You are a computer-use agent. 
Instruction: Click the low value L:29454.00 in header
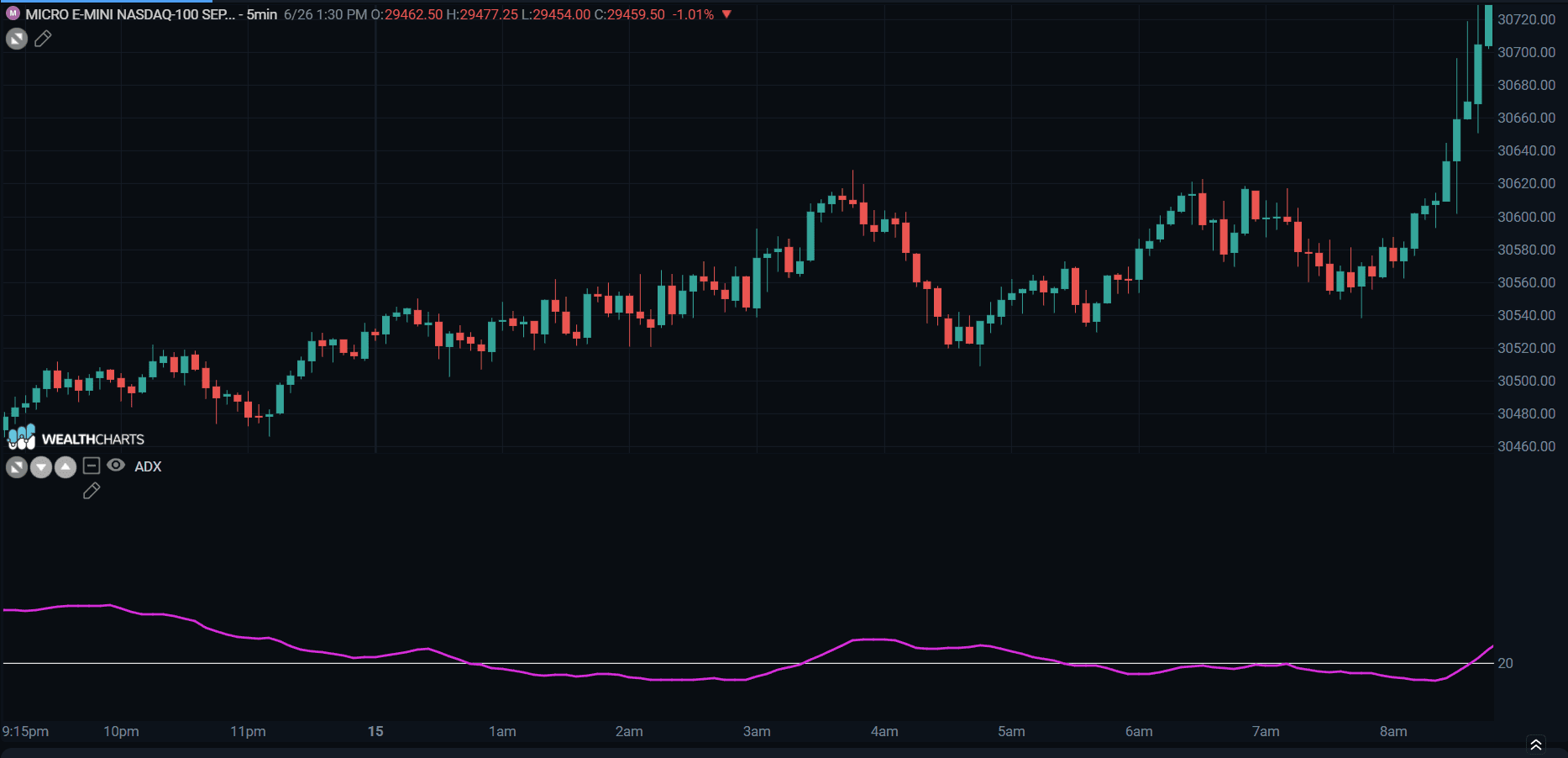coord(556,14)
